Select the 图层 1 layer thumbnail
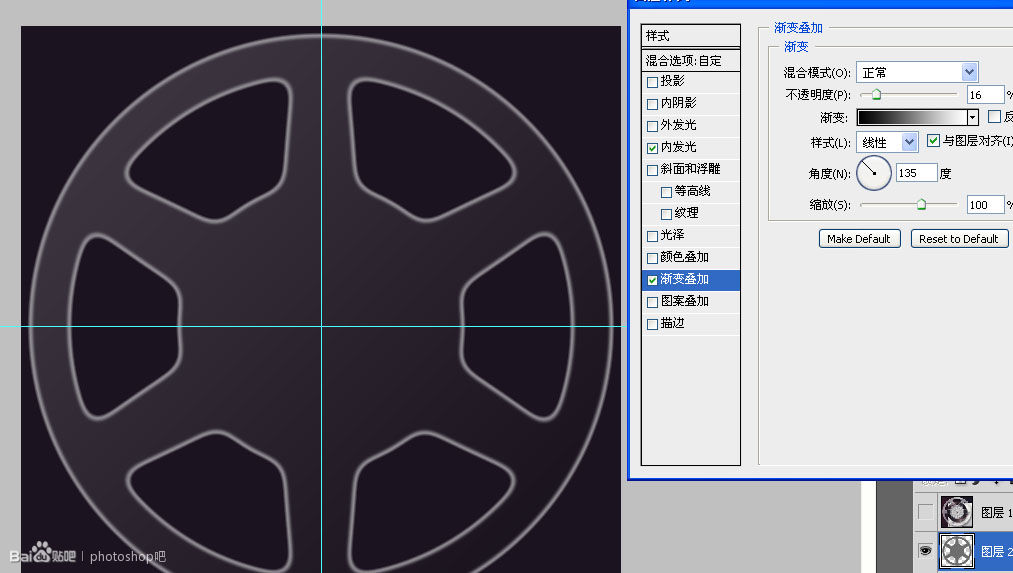 956,512
